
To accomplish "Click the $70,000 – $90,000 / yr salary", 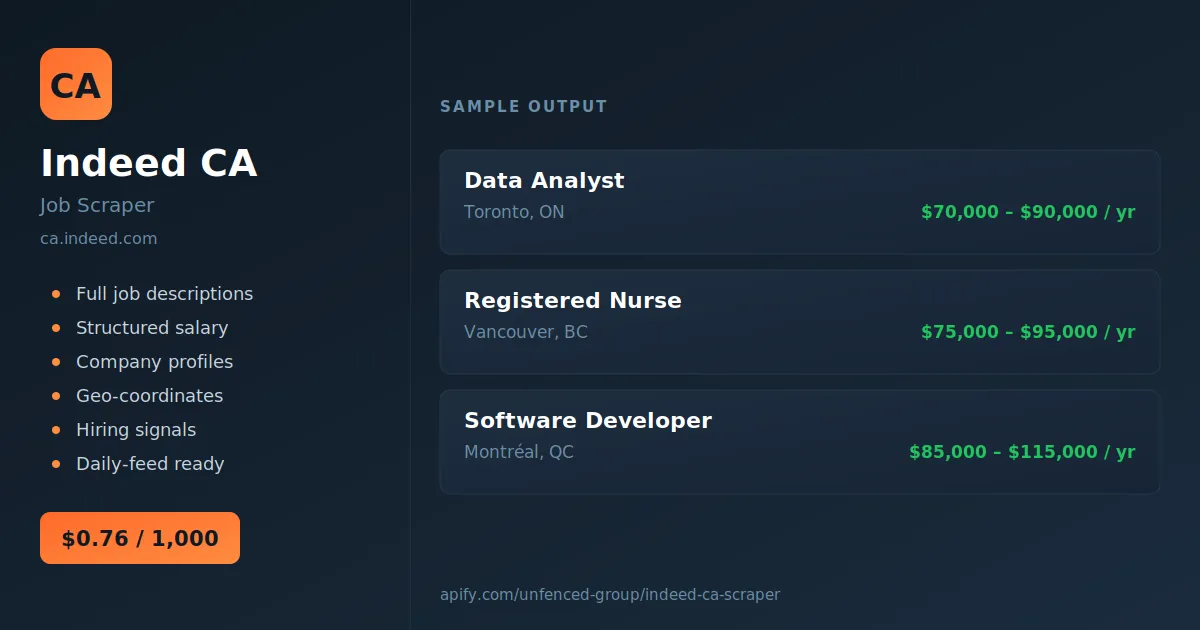I will tap(1028, 212).
